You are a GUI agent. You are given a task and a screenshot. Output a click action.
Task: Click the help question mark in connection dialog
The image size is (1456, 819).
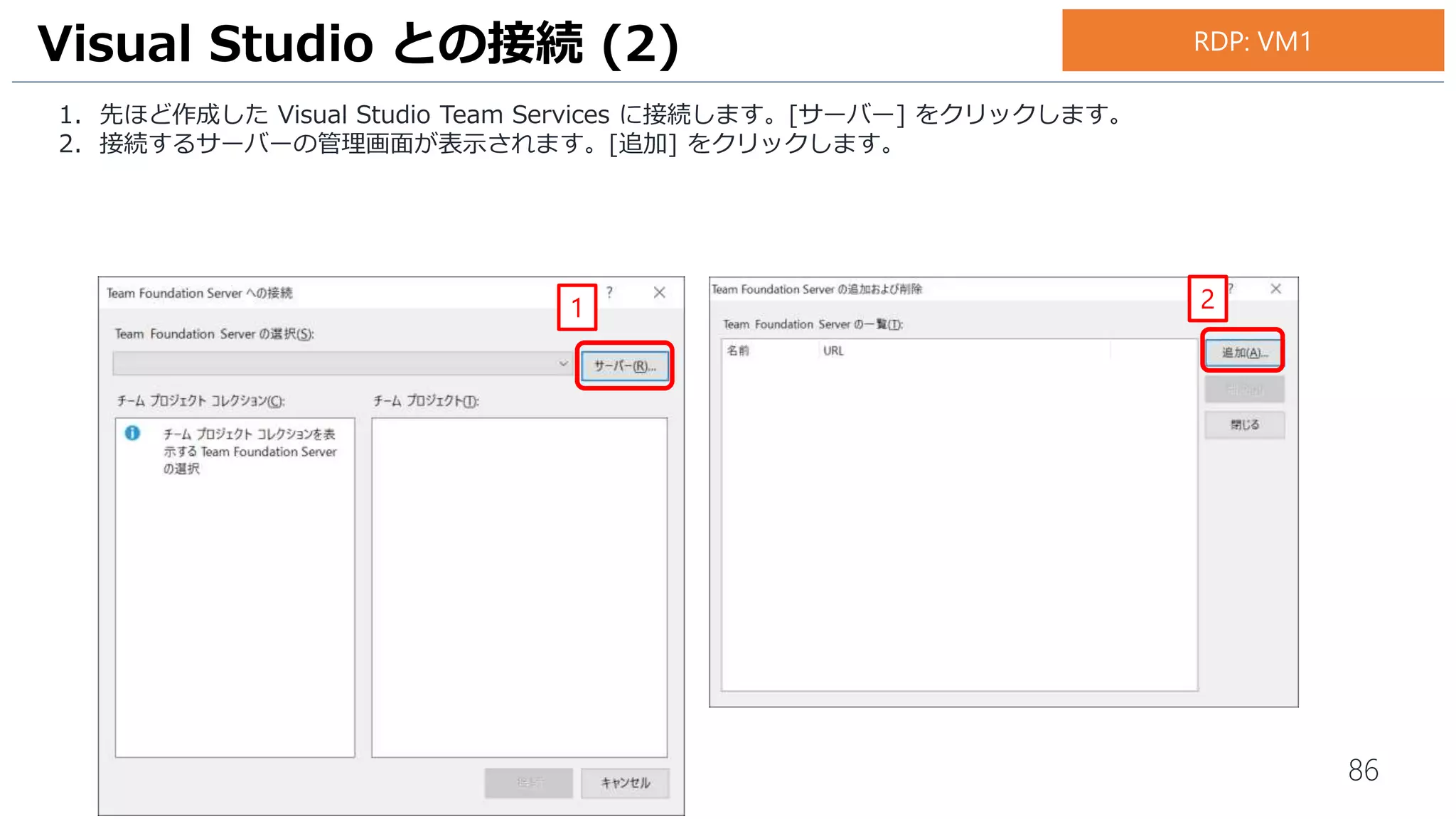(x=609, y=292)
